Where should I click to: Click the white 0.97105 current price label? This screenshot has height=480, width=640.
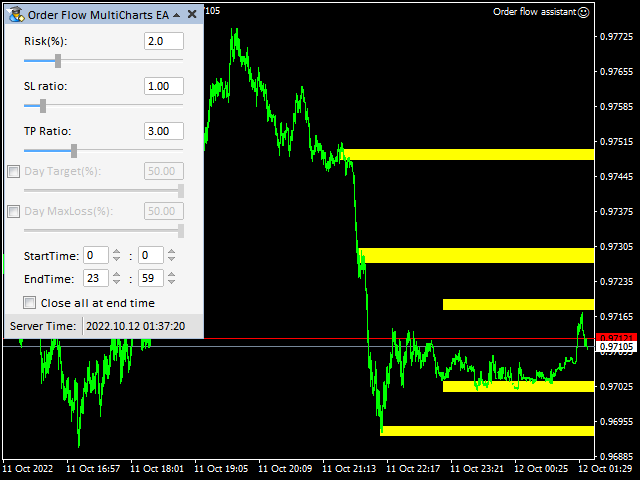(616, 347)
